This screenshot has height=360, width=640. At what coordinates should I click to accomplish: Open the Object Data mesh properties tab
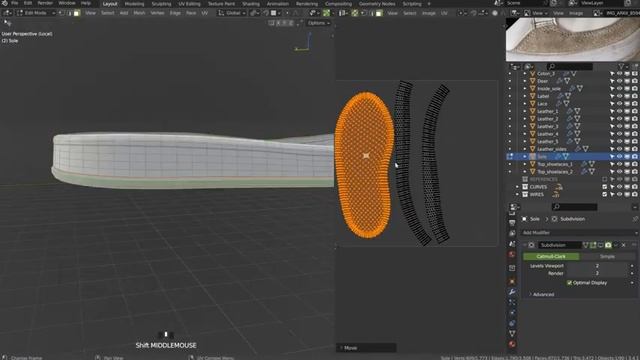click(512, 333)
